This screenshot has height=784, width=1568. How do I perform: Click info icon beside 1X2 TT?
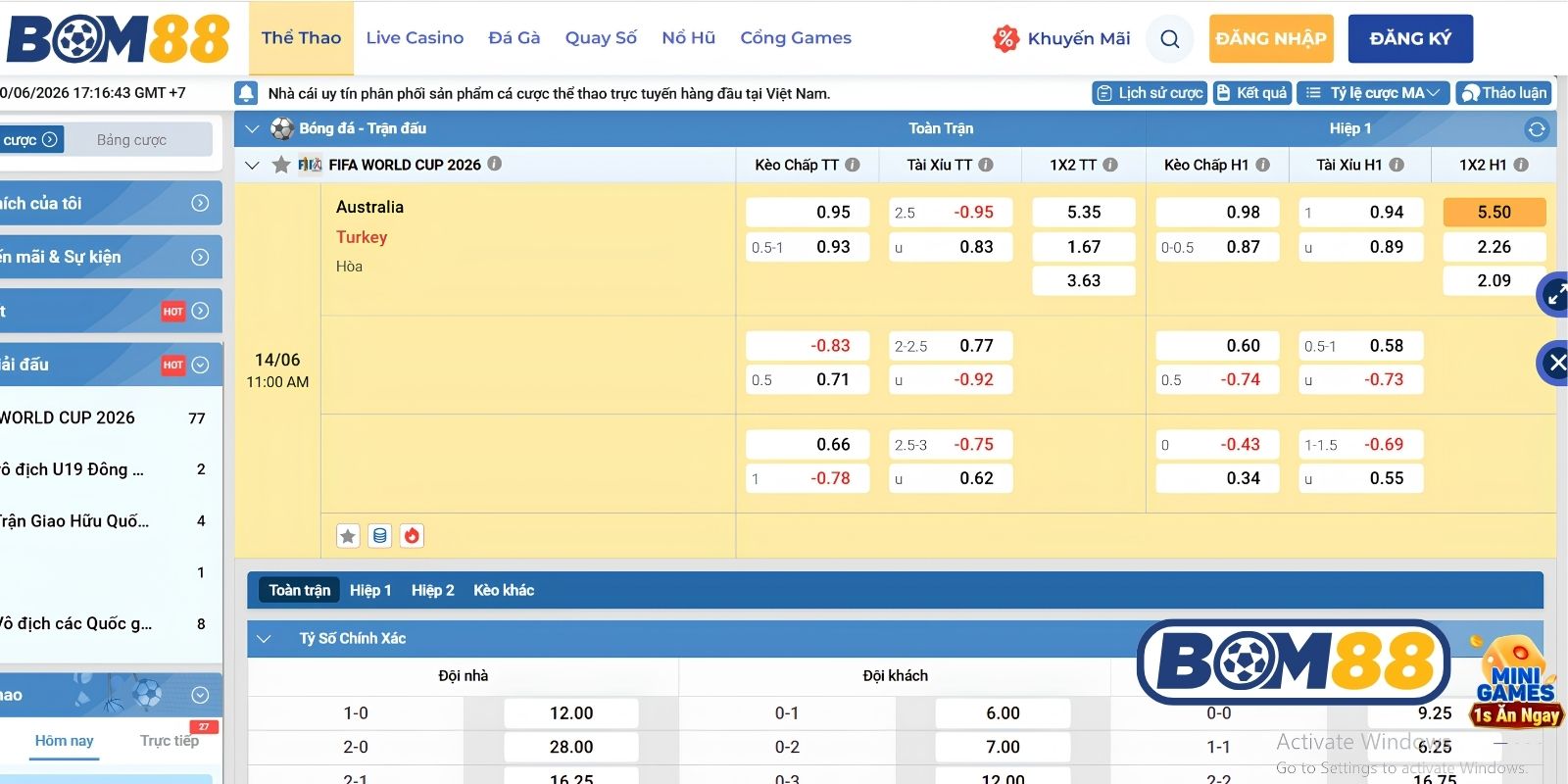point(1110,165)
